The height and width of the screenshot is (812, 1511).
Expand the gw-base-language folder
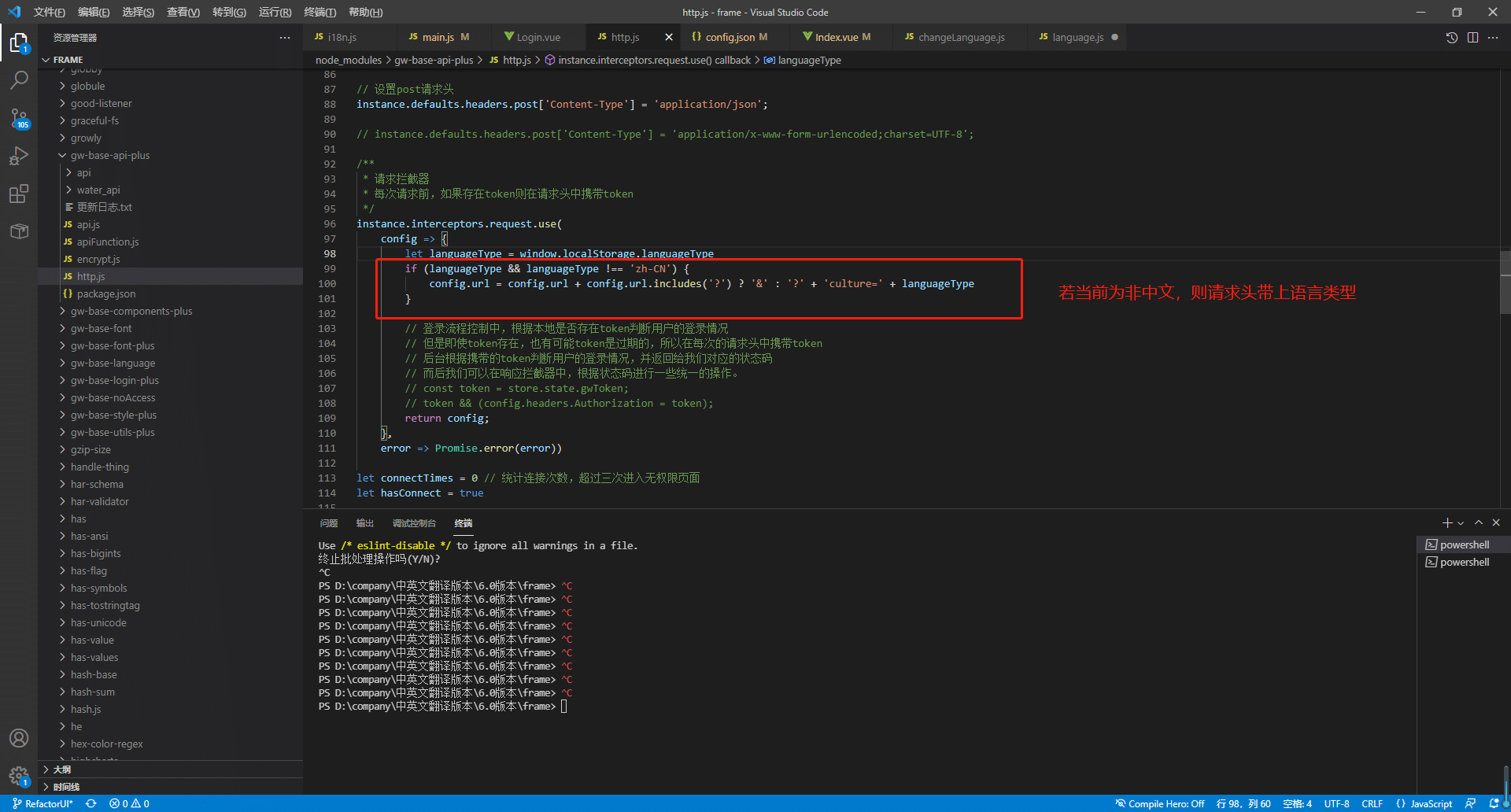click(113, 363)
